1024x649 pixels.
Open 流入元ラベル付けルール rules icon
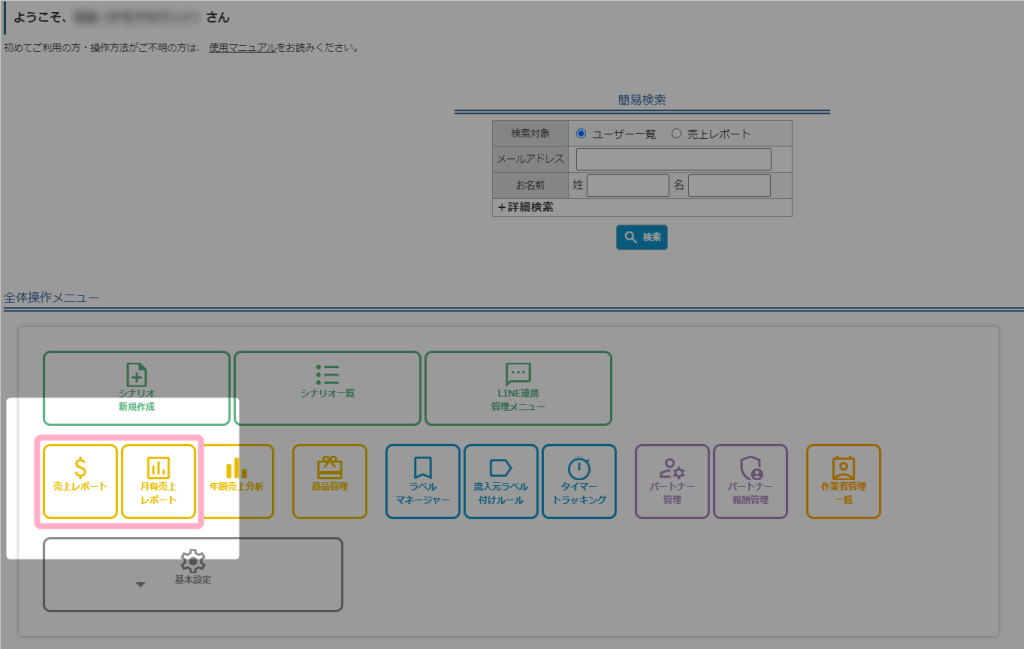[500, 481]
